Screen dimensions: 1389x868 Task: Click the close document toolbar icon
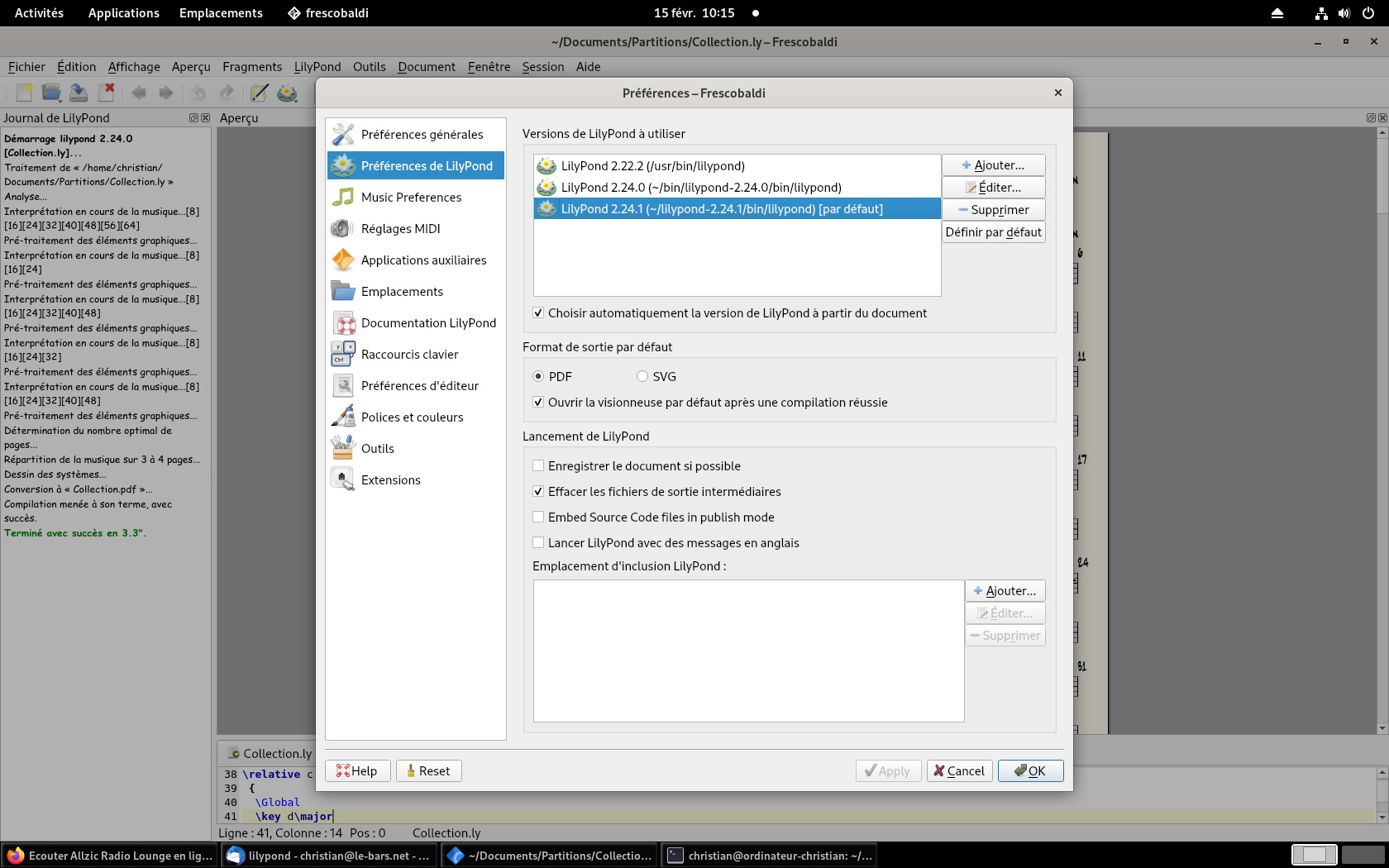click(x=106, y=93)
